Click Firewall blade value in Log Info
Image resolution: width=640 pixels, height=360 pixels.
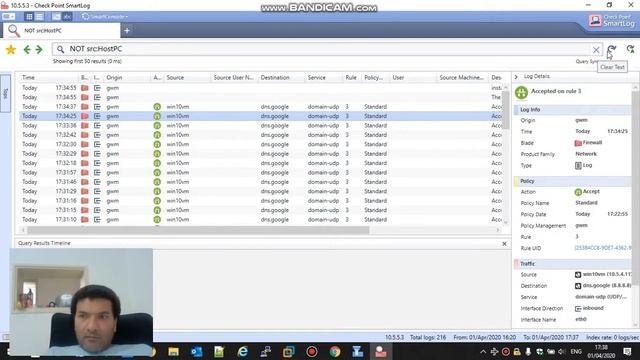[589, 142]
